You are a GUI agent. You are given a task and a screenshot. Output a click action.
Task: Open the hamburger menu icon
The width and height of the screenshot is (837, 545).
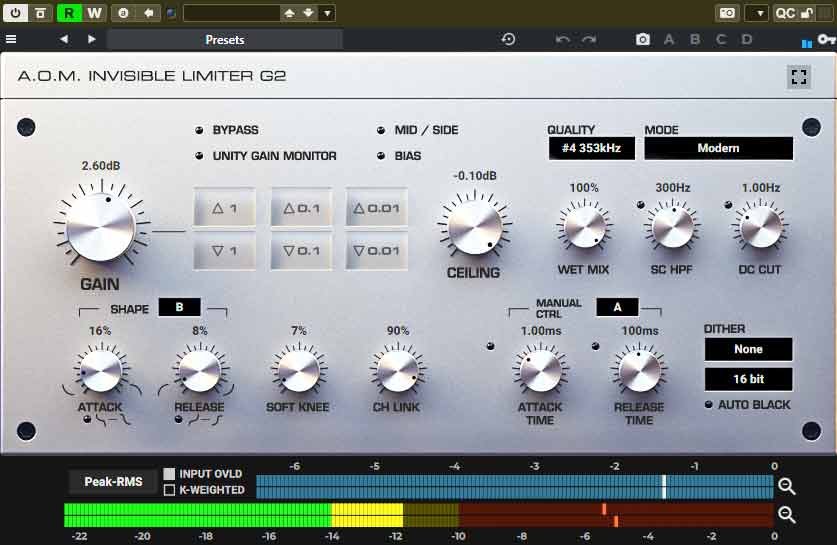point(11,39)
